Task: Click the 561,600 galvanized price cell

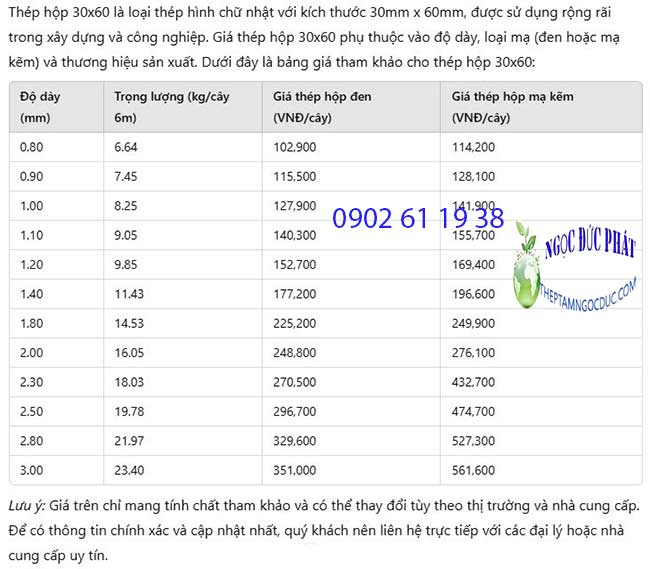Action: tap(473, 471)
